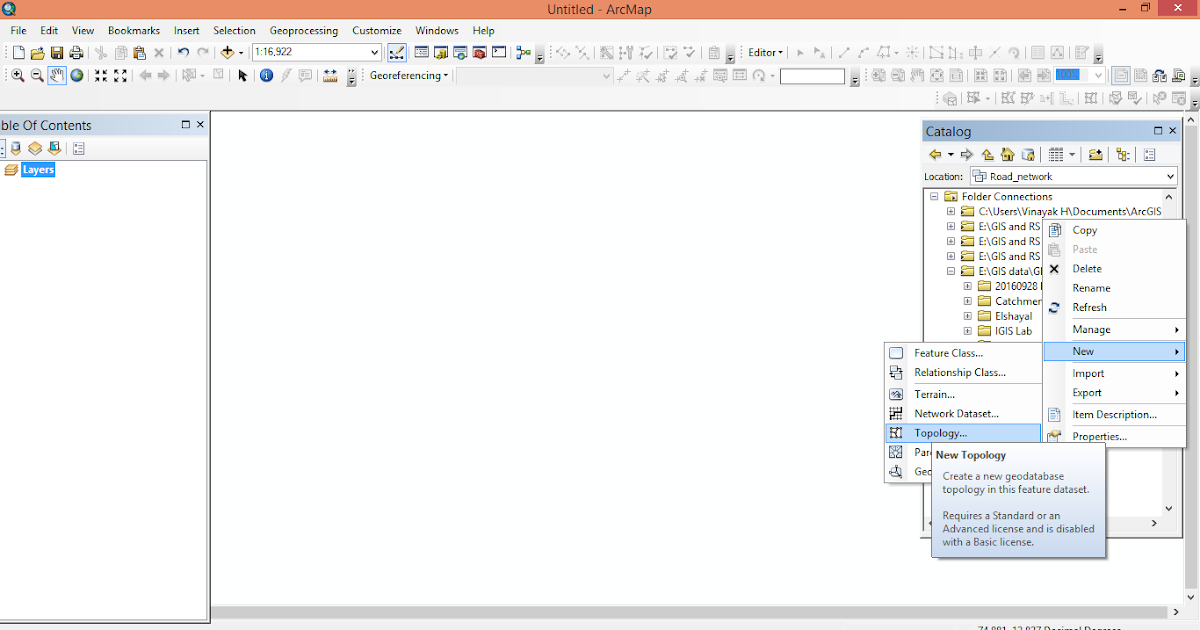This screenshot has height=630, width=1200.
Task: Open the map scale dropdown
Action: [375, 52]
